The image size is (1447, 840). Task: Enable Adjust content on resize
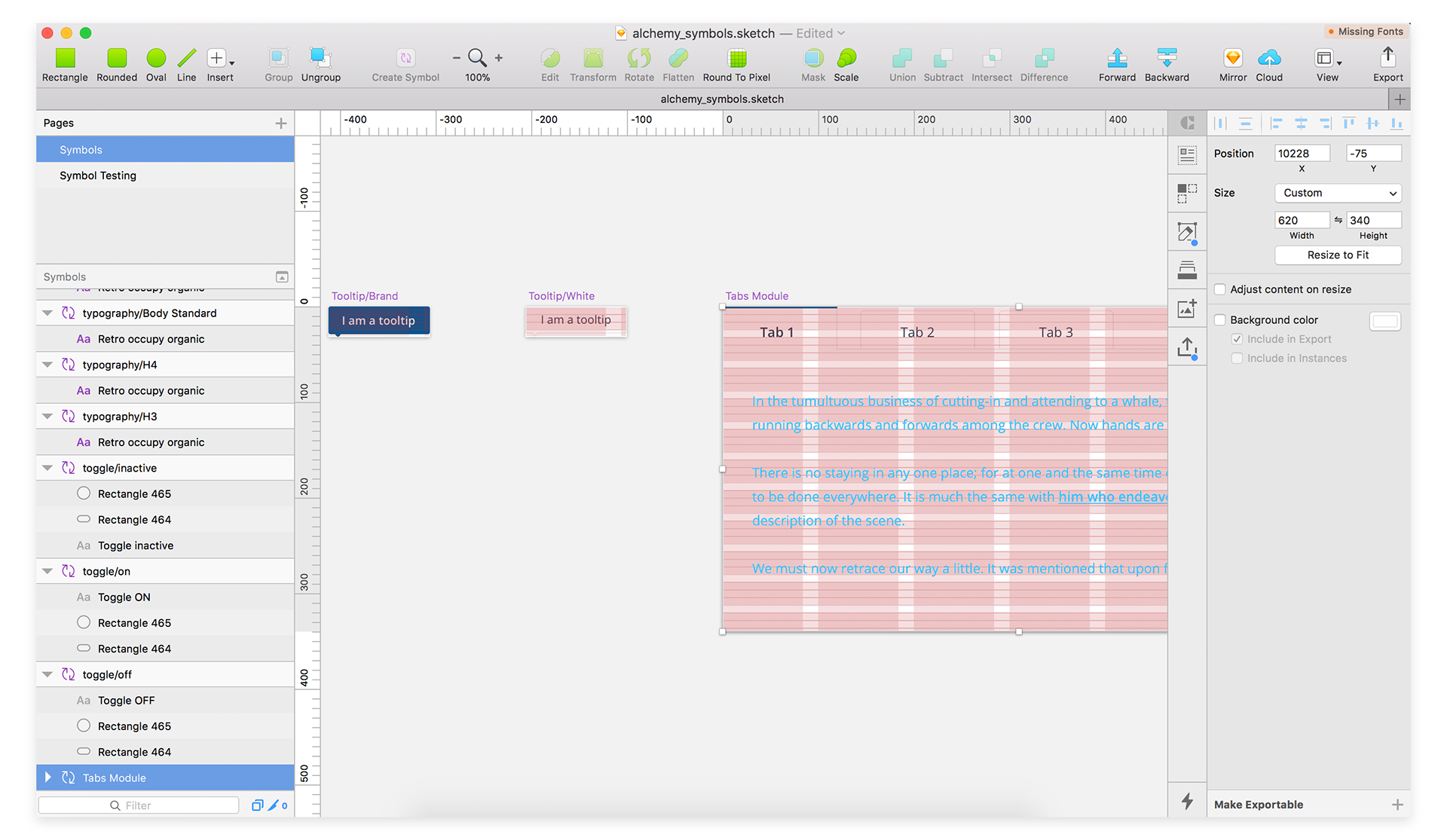pyautogui.click(x=1219, y=289)
